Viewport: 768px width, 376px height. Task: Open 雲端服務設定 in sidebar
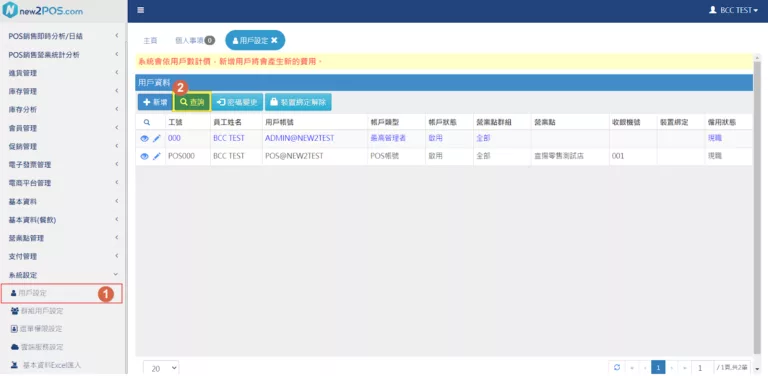[37, 347]
